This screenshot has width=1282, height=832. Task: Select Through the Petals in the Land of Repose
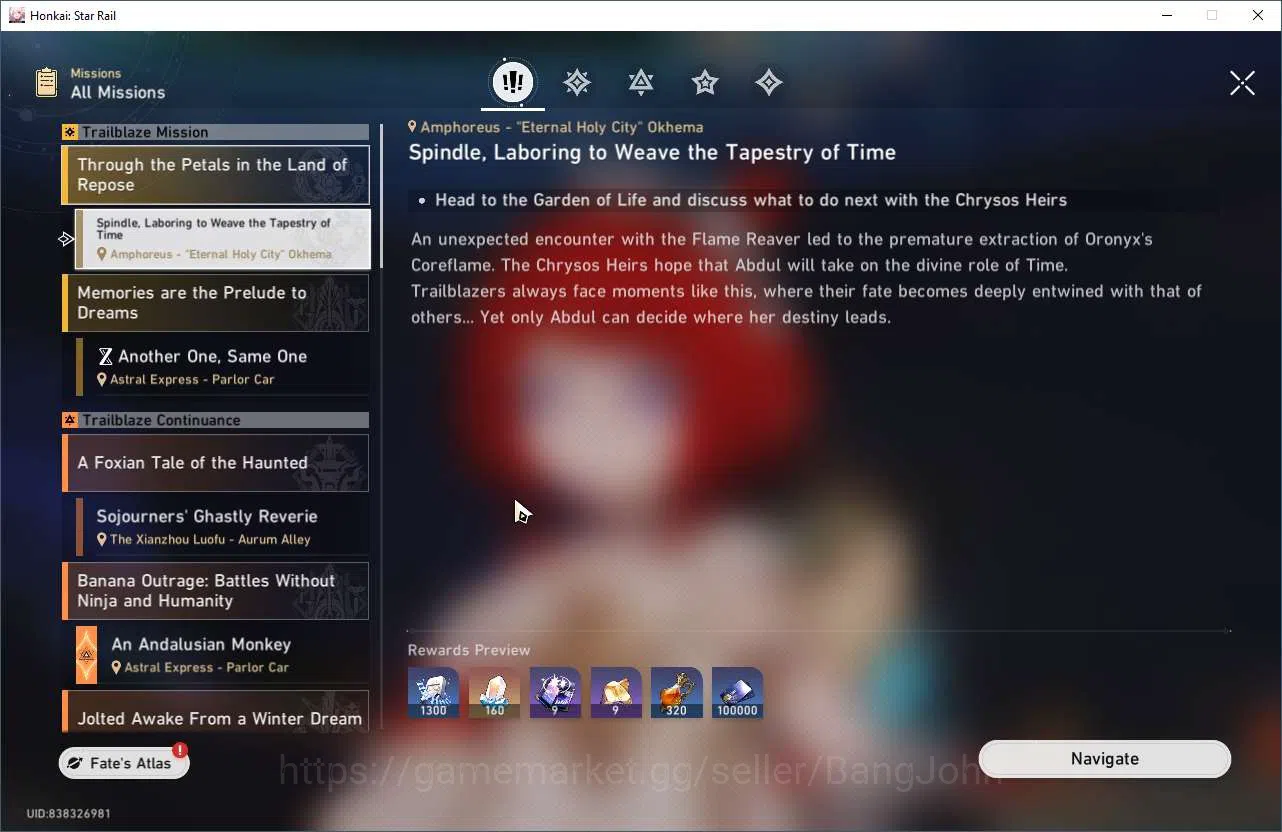216,175
